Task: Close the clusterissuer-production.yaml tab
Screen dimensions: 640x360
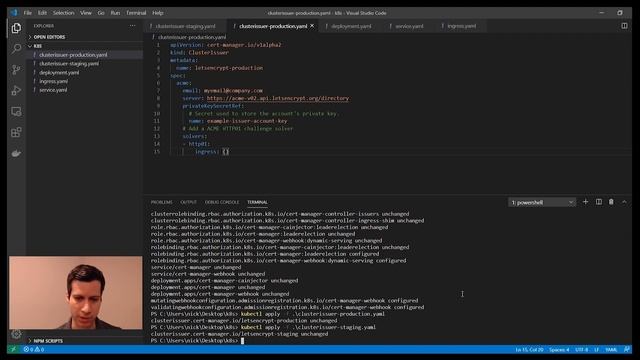Action: point(312,26)
